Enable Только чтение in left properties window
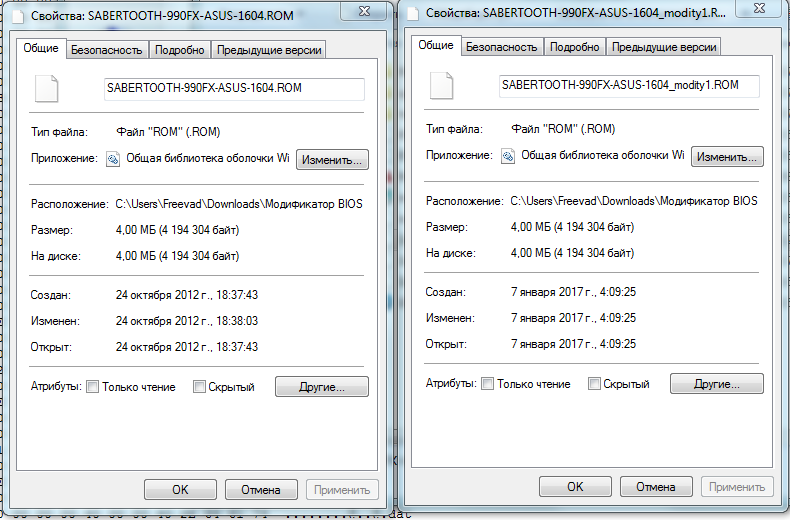Image resolution: width=790 pixels, height=520 pixels. click(92, 387)
